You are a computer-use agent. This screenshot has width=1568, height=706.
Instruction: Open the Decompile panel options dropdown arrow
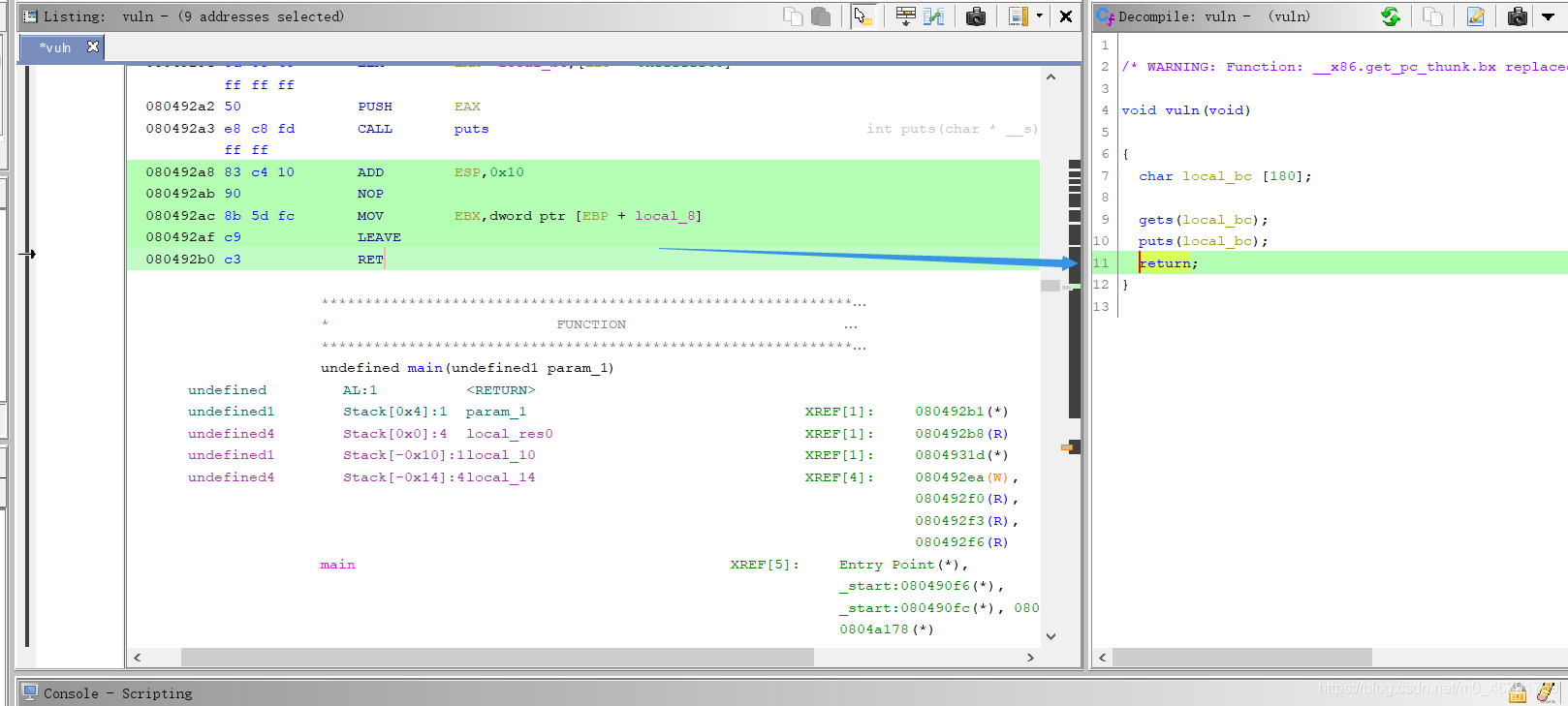coord(1548,16)
